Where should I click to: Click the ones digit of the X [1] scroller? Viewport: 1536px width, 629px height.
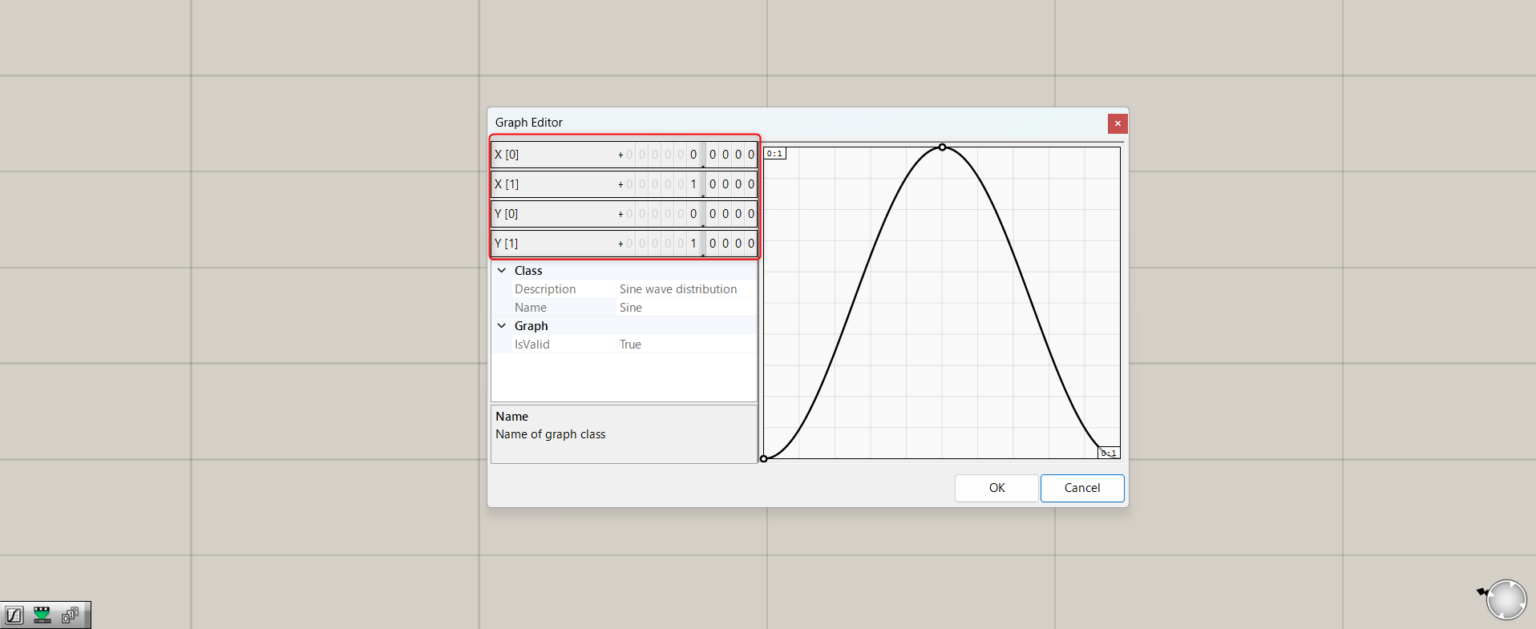694,184
